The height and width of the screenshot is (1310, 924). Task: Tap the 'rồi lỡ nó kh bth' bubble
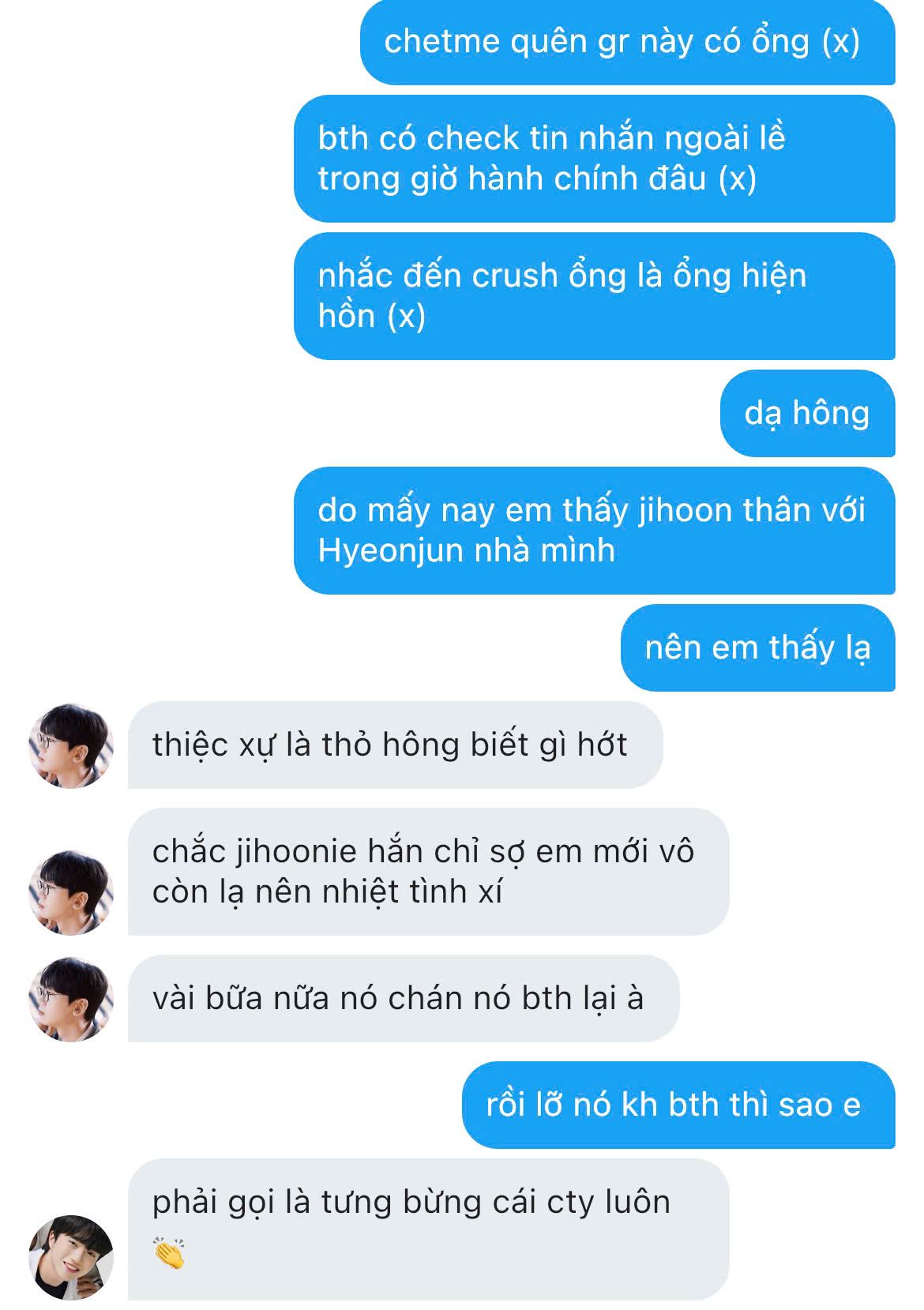tap(678, 1105)
